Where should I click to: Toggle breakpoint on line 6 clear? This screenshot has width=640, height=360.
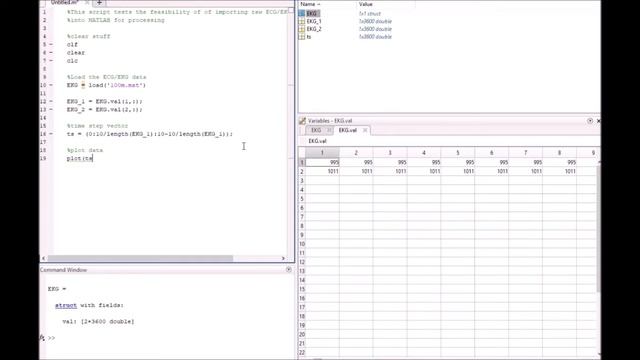(51, 53)
